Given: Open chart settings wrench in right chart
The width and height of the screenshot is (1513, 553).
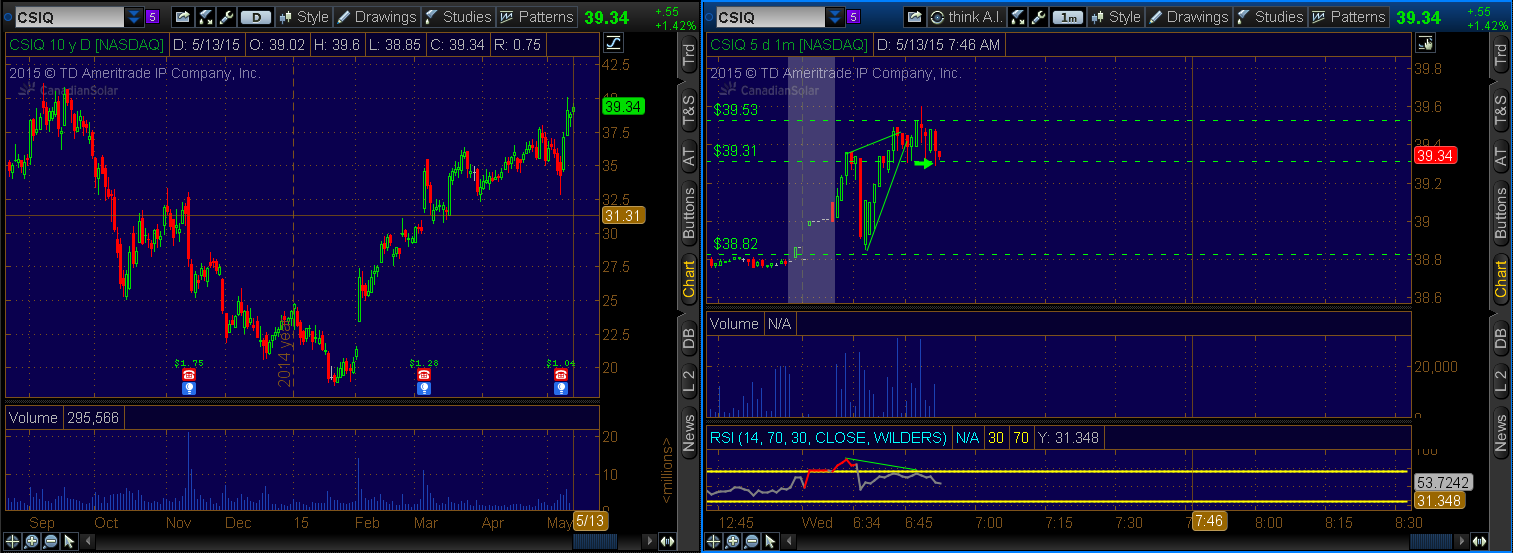Looking at the screenshot, I should click(x=1040, y=17).
